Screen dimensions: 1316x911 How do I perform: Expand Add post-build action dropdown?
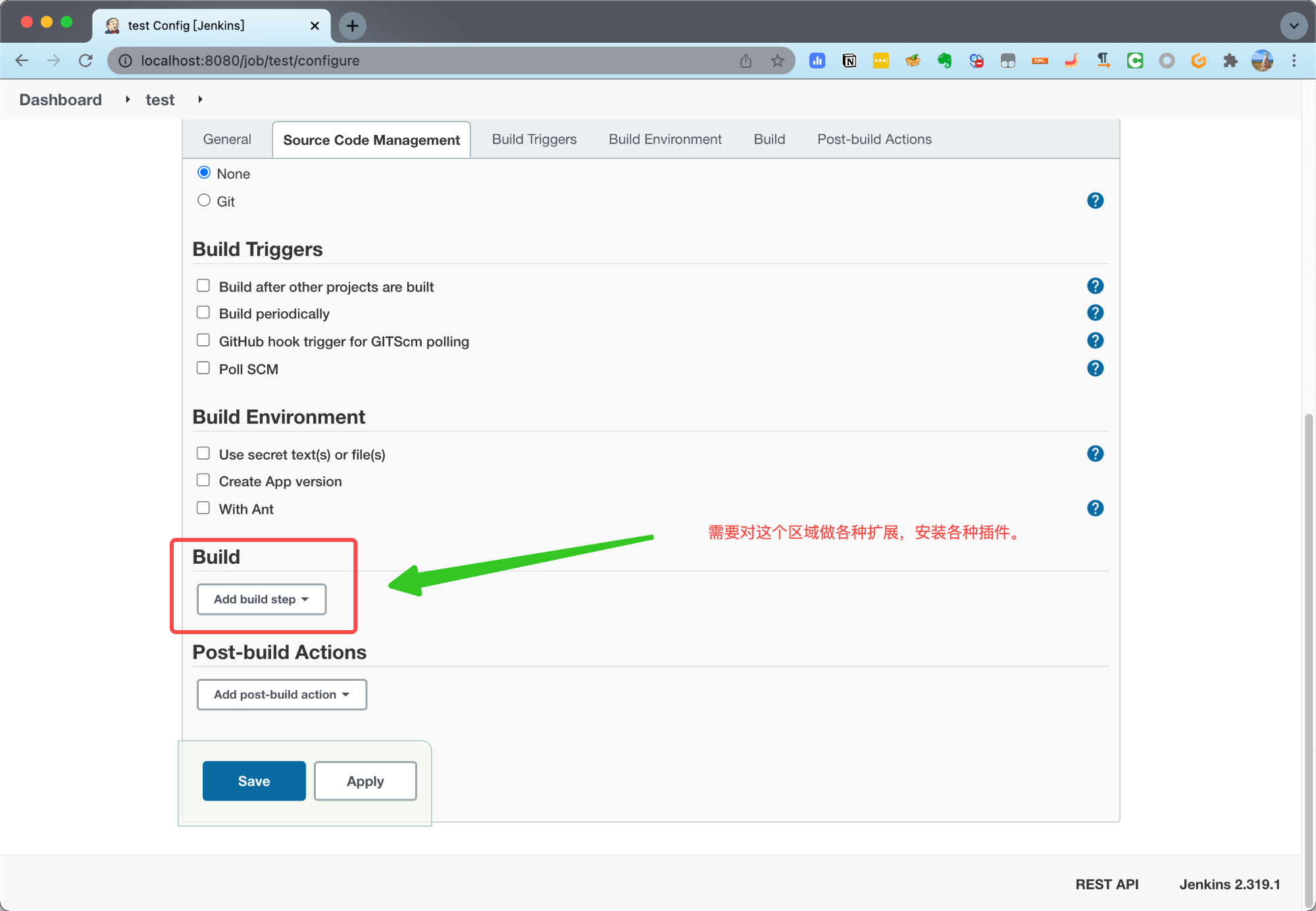[x=282, y=695]
